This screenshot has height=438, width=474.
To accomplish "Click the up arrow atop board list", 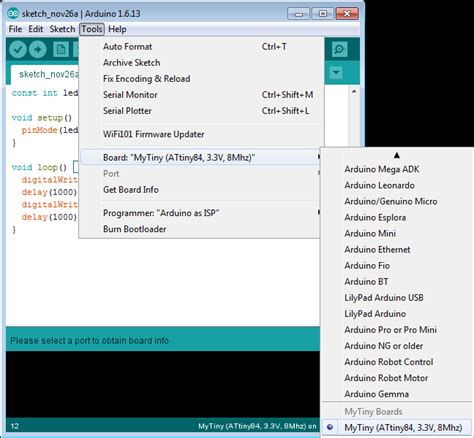I will click(396, 155).
